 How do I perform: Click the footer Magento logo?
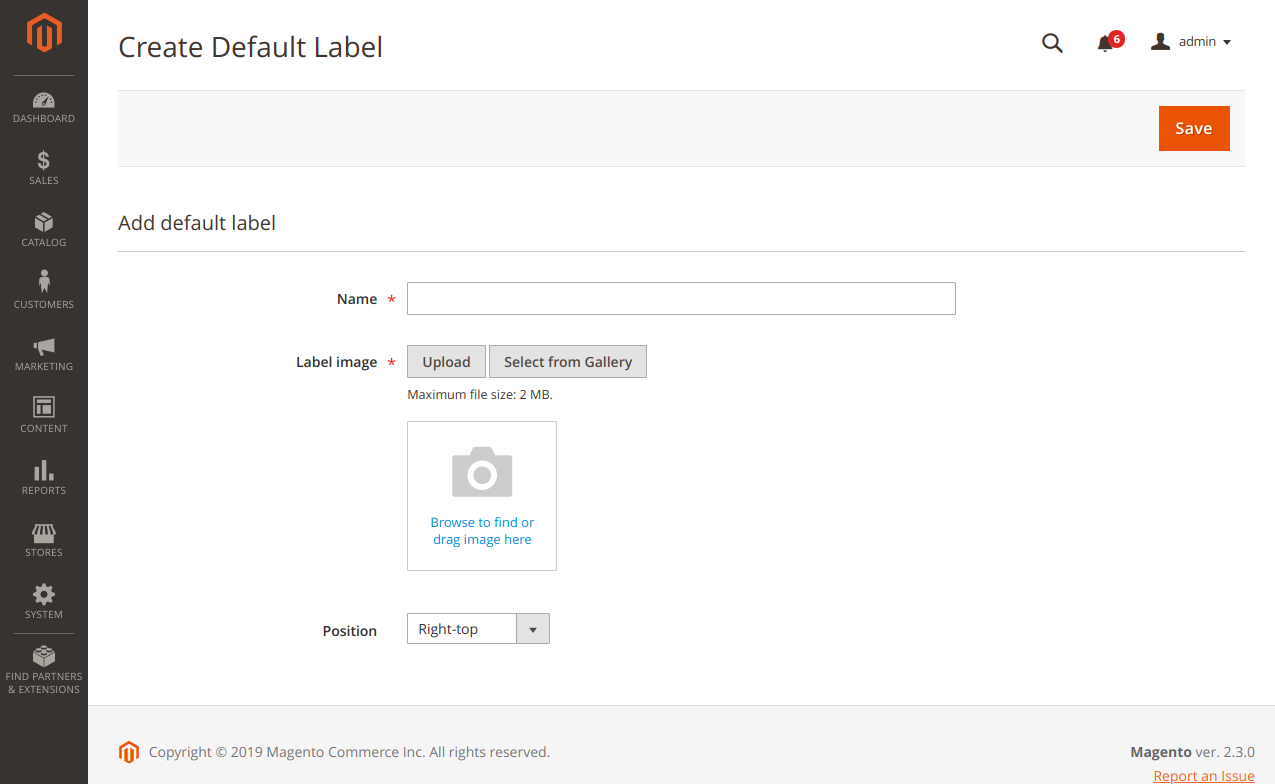tap(128, 752)
